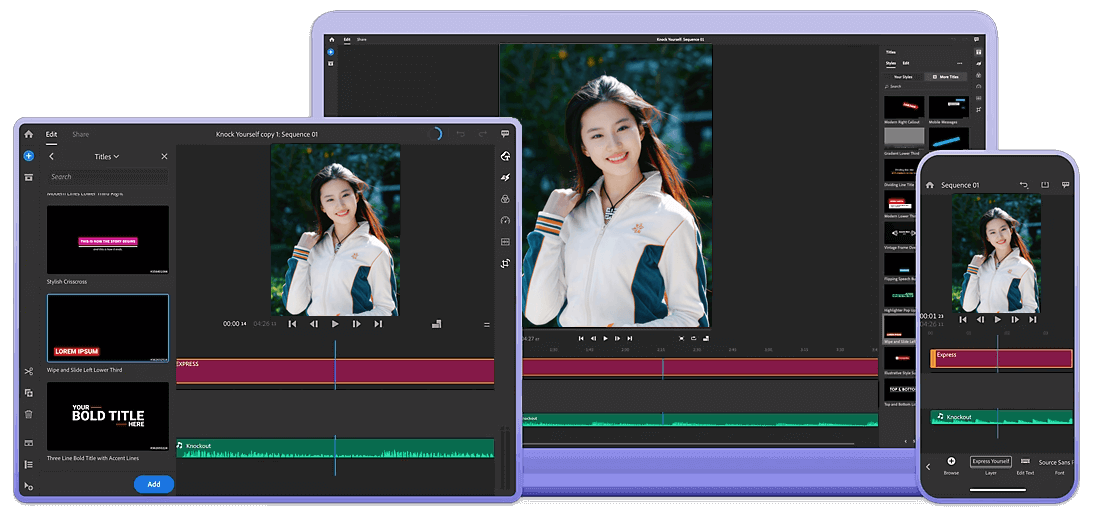The width and height of the screenshot is (1095, 509).
Task: Open the project panel icon on tablet
Action: (x=29, y=177)
